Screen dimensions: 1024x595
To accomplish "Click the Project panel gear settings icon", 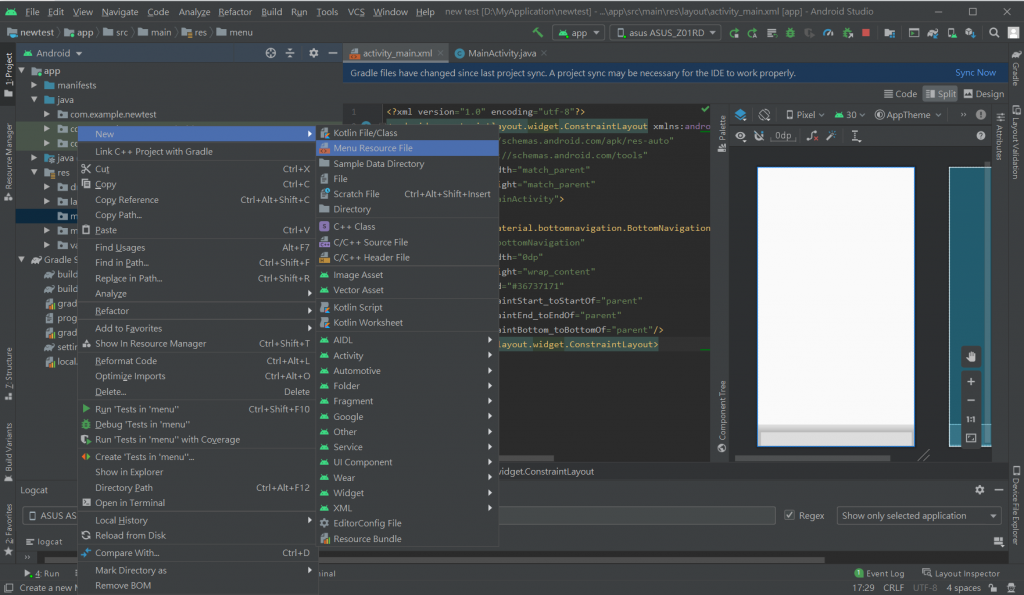I will coord(313,53).
